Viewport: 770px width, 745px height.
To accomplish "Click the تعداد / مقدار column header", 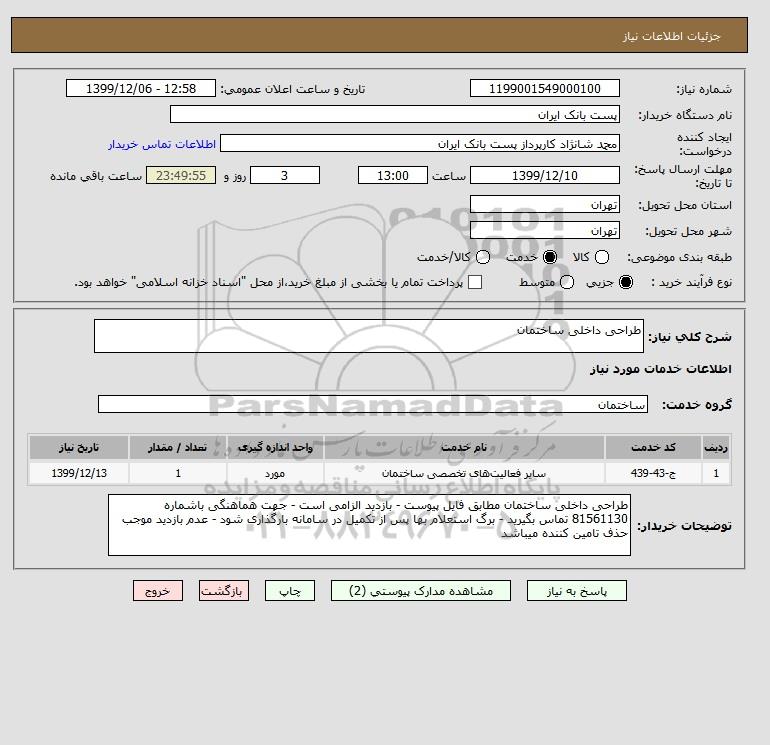I will [x=178, y=447].
